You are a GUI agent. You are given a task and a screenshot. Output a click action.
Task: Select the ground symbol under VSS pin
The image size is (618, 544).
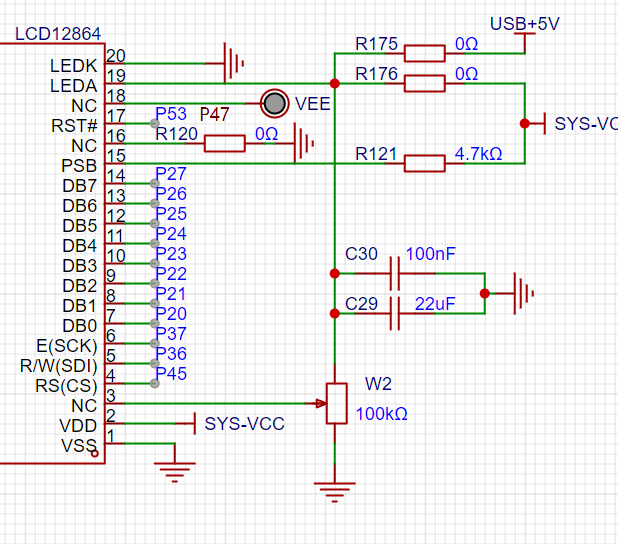175,472
